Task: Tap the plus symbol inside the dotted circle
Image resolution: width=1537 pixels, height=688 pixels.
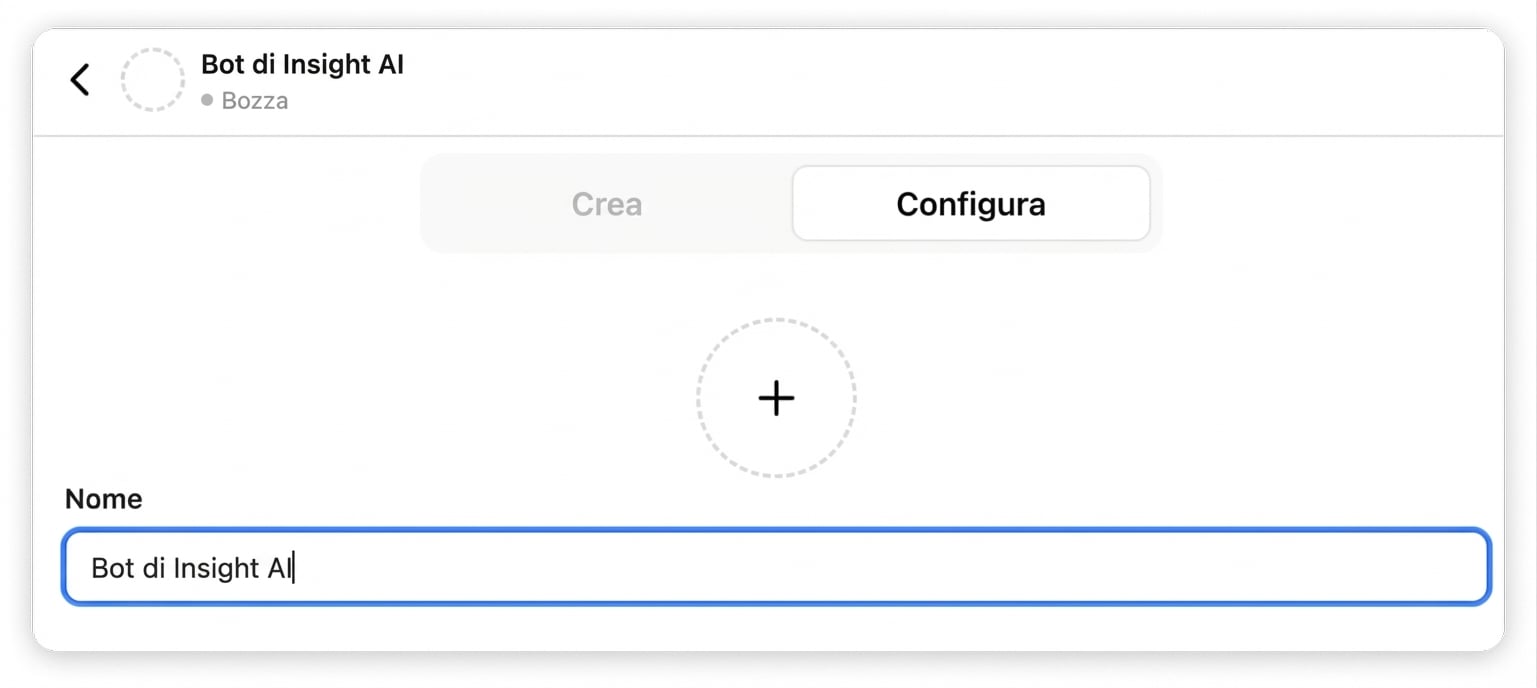Action: pos(776,398)
